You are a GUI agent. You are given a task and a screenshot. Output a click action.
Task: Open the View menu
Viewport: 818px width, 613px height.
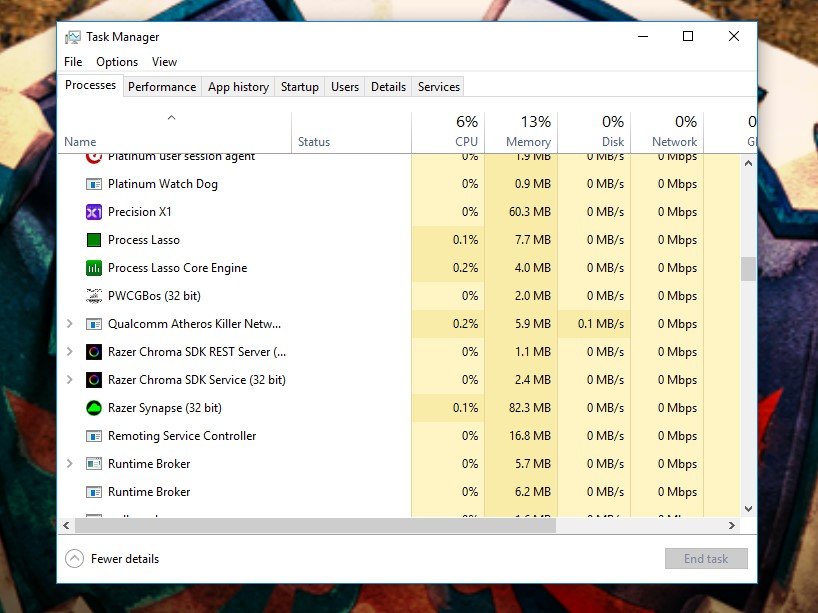[164, 62]
